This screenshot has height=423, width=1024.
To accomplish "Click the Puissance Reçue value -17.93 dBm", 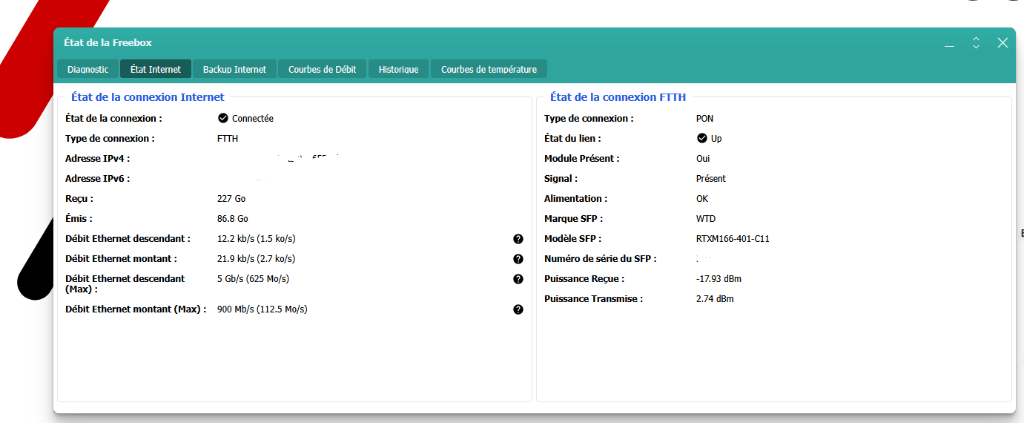I will coord(718,279).
